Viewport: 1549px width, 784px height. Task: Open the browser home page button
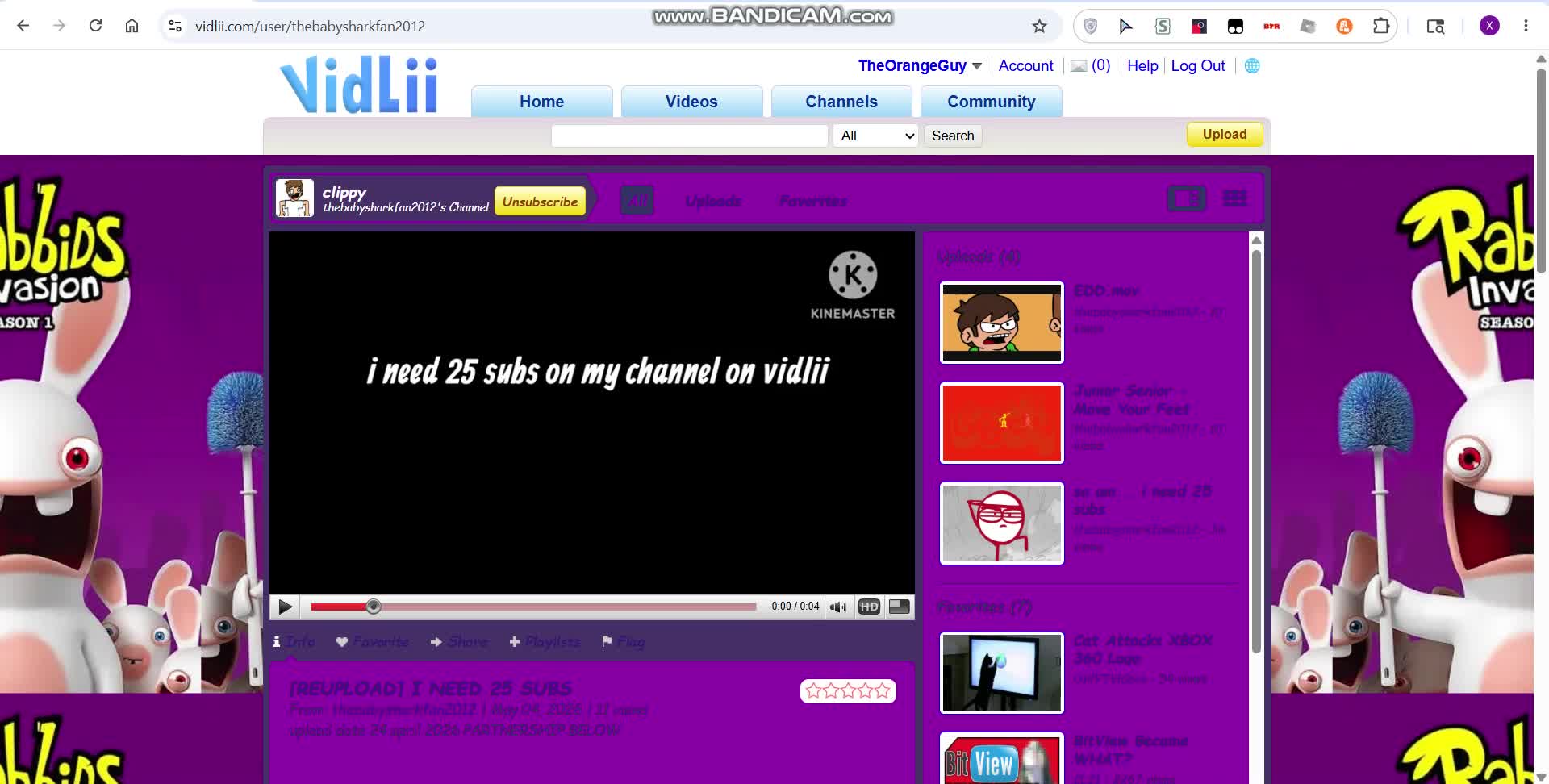coord(132,26)
